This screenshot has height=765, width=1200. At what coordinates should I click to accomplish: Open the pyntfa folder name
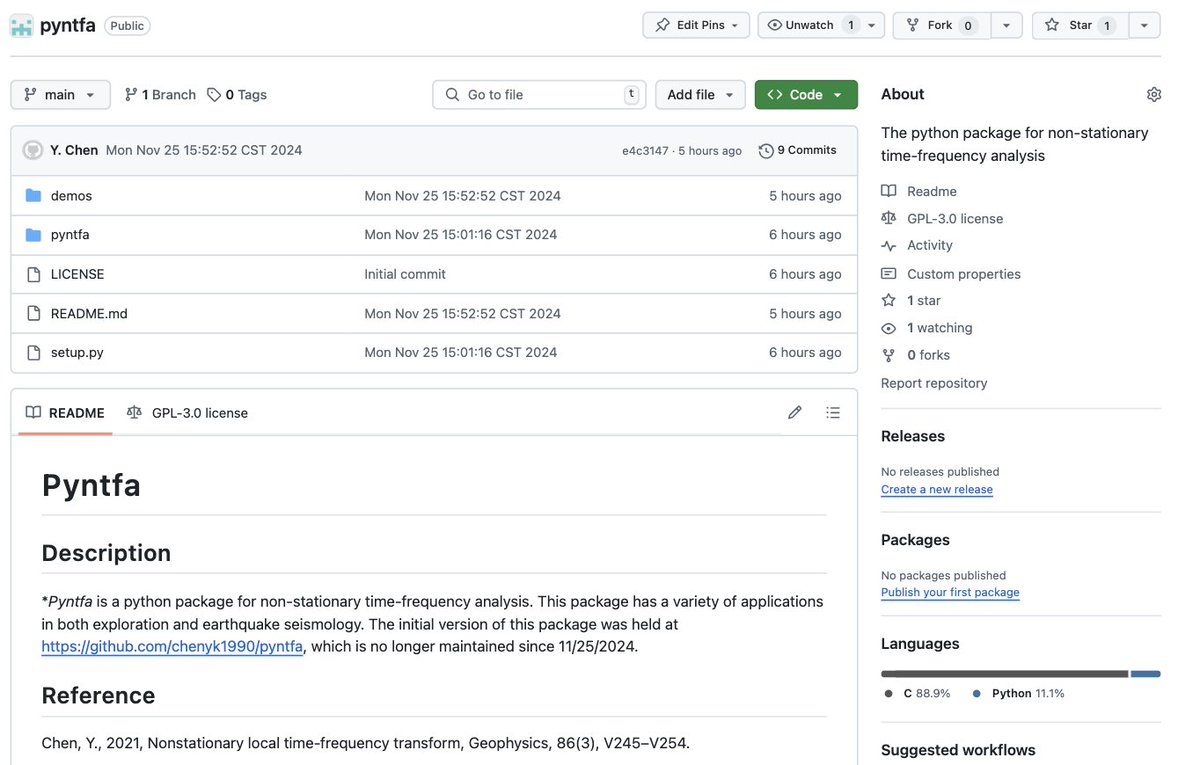(70, 235)
